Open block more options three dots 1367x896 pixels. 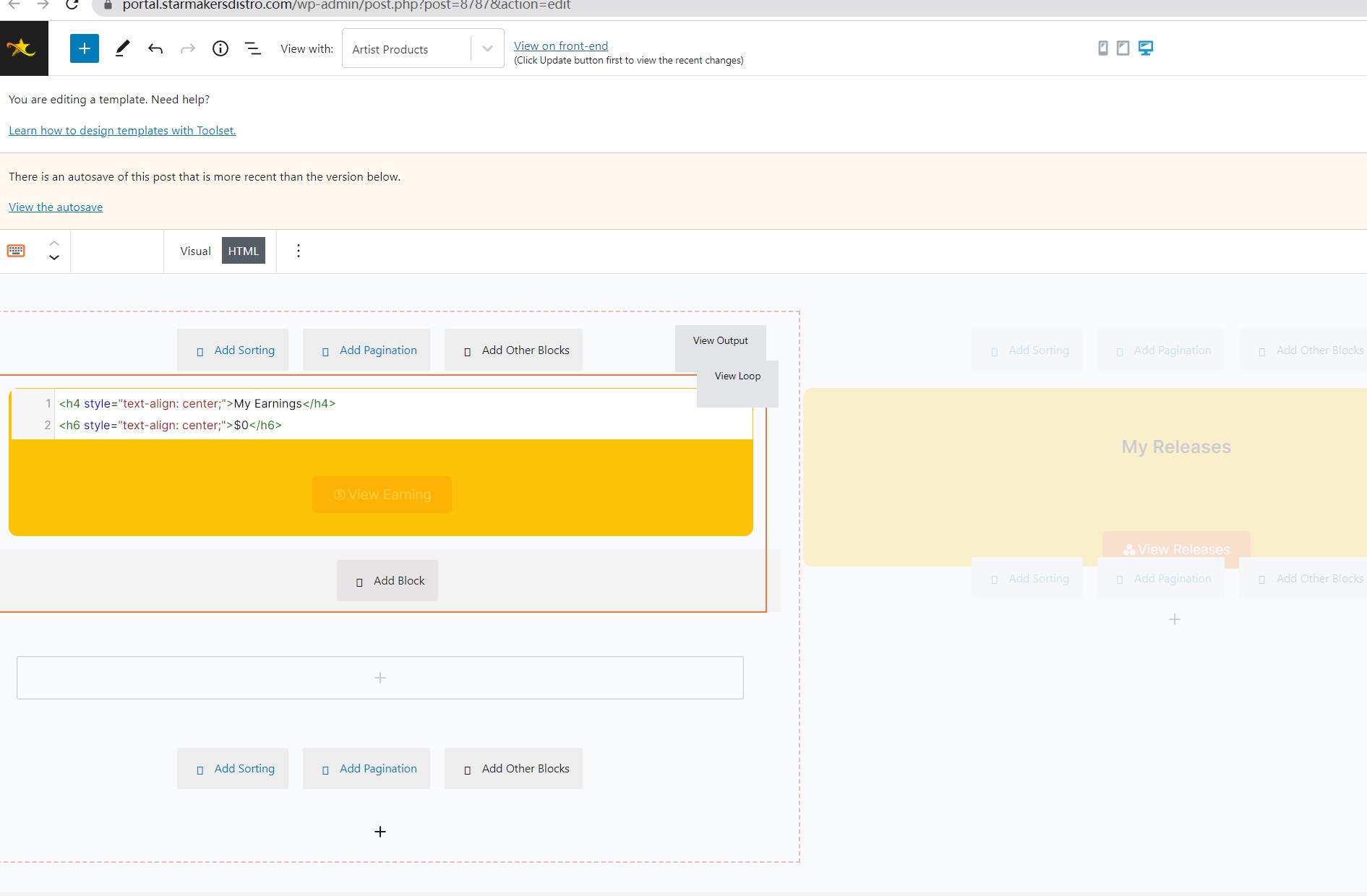point(299,251)
